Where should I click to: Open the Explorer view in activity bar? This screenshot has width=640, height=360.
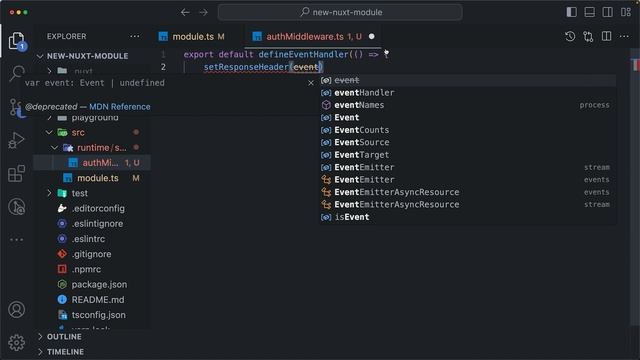pos(17,41)
